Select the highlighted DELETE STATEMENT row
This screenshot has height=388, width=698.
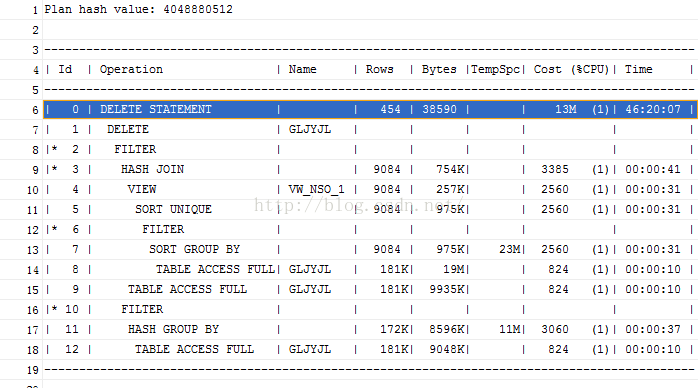pyautogui.click(x=370, y=109)
